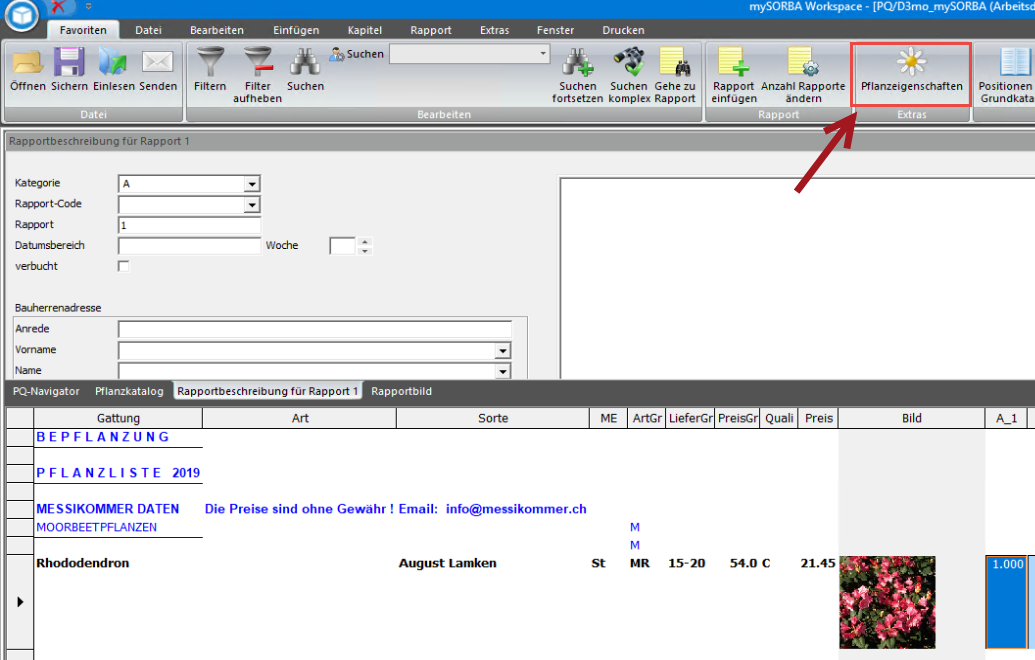This screenshot has height=660, width=1035.
Task: Toggle the verbucht checkbox
Action: pos(124,266)
